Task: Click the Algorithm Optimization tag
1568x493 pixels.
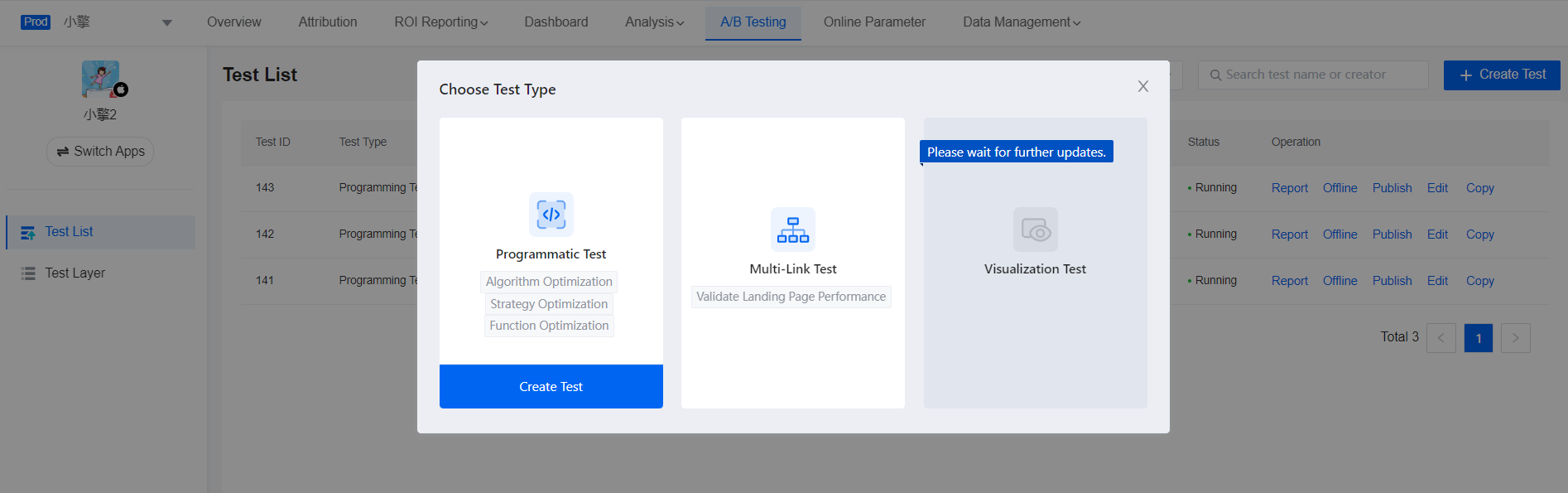Action: 549,283
